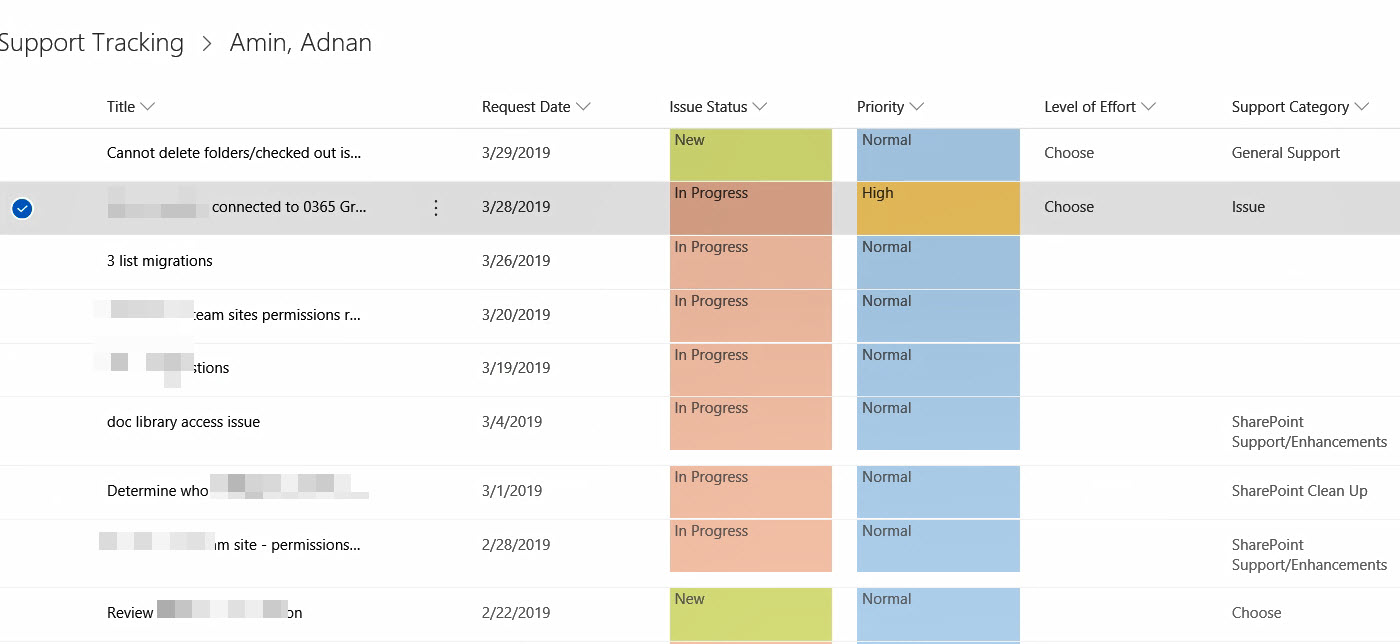
Task: Open the Cannot delete folders request
Action: click(x=234, y=152)
